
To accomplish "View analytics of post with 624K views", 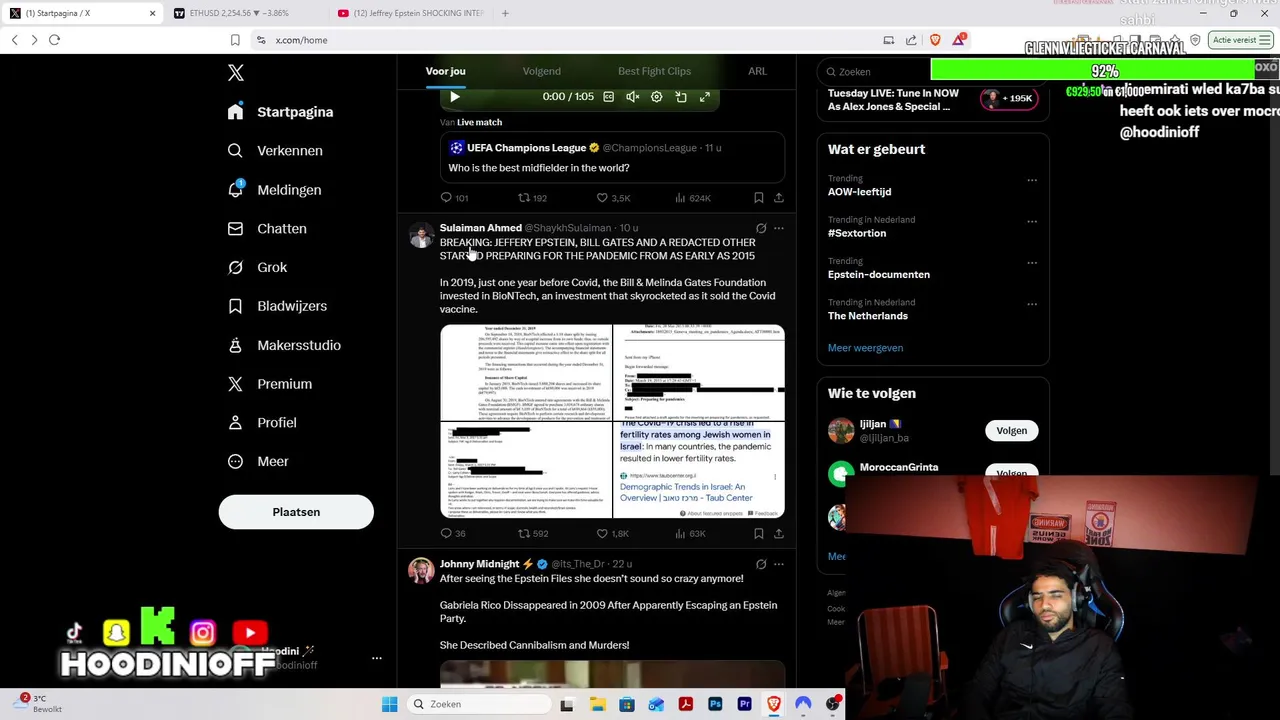I will [x=692, y=198].
